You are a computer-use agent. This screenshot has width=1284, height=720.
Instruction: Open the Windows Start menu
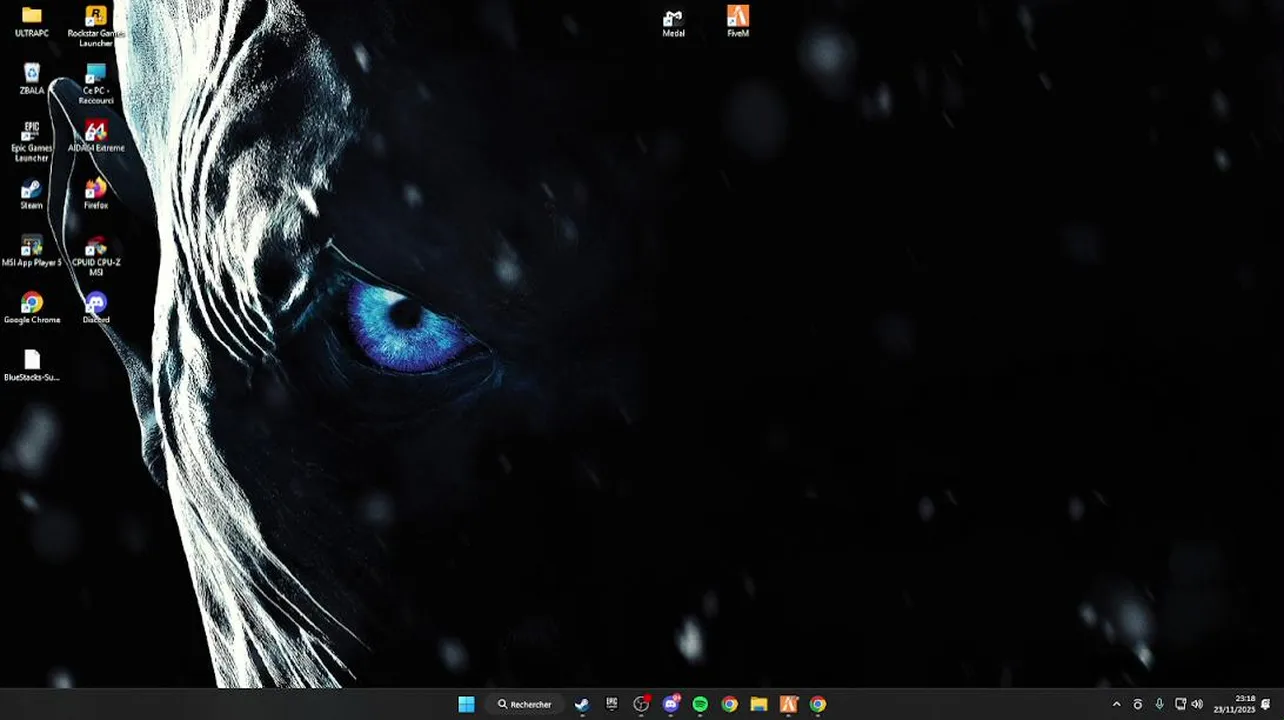[466, 704]
